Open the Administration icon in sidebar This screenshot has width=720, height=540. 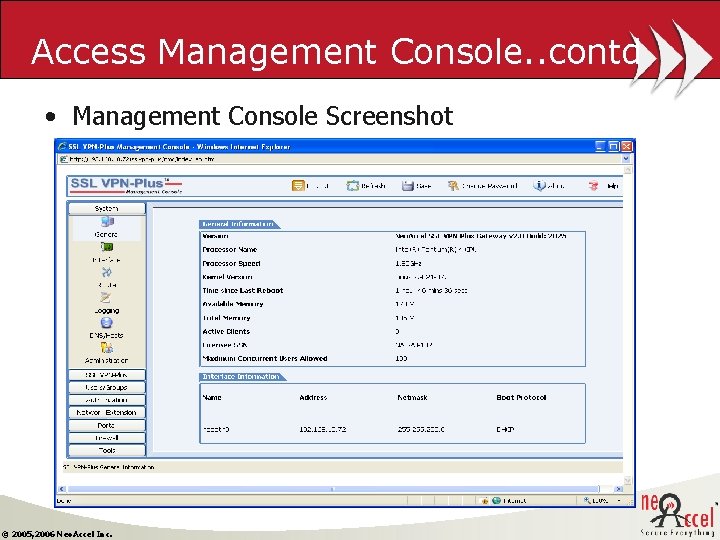coord(107,348)
